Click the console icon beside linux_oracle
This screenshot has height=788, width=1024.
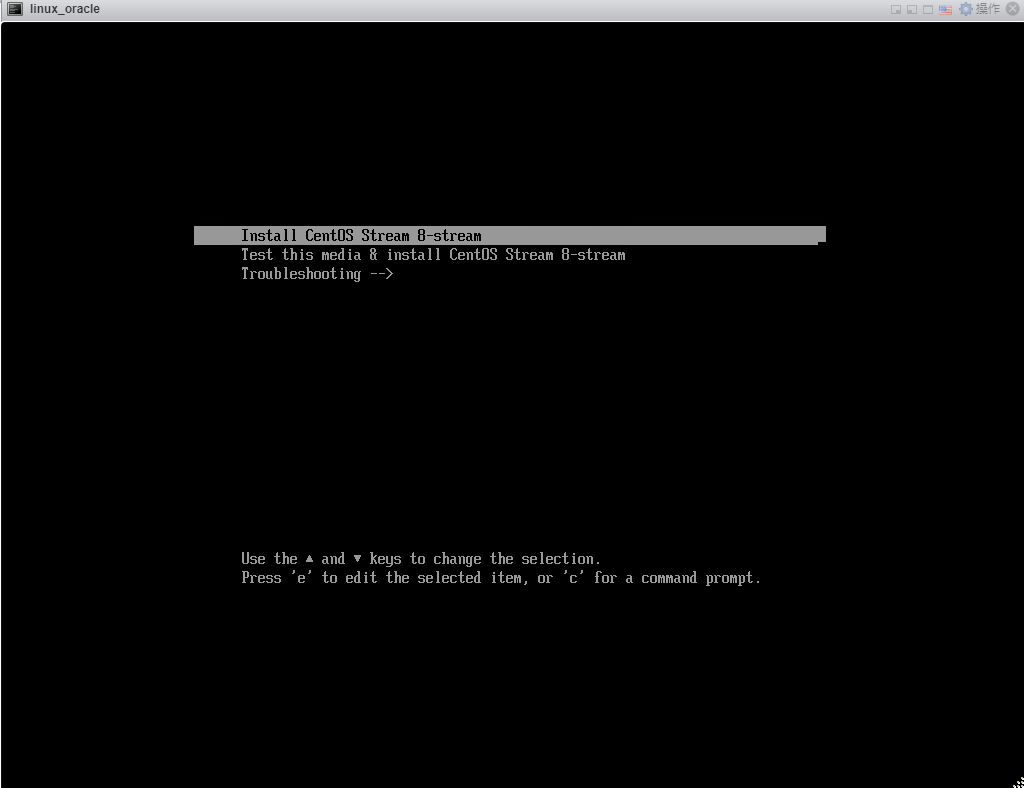pos(14,9)
